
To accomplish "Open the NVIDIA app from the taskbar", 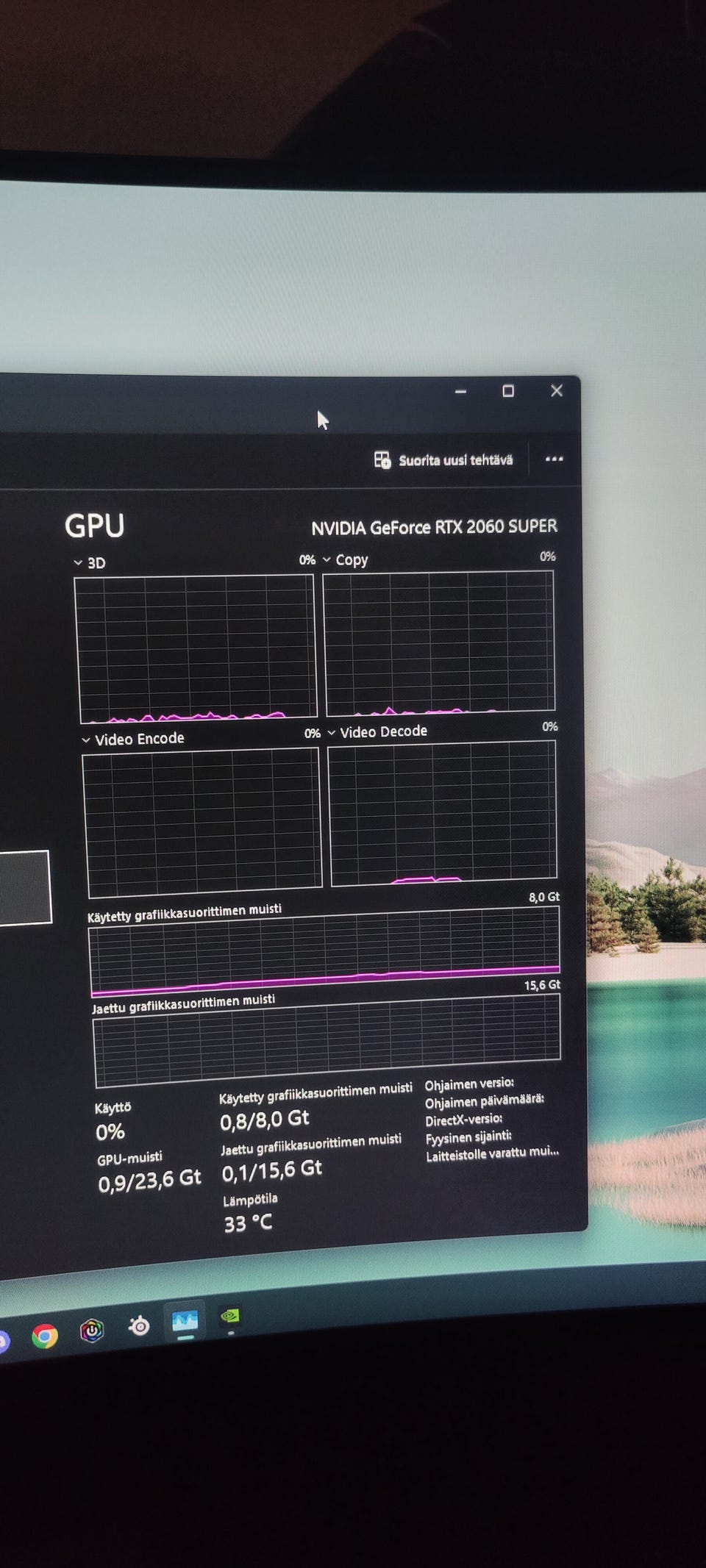I will [x=230, y=1316].
